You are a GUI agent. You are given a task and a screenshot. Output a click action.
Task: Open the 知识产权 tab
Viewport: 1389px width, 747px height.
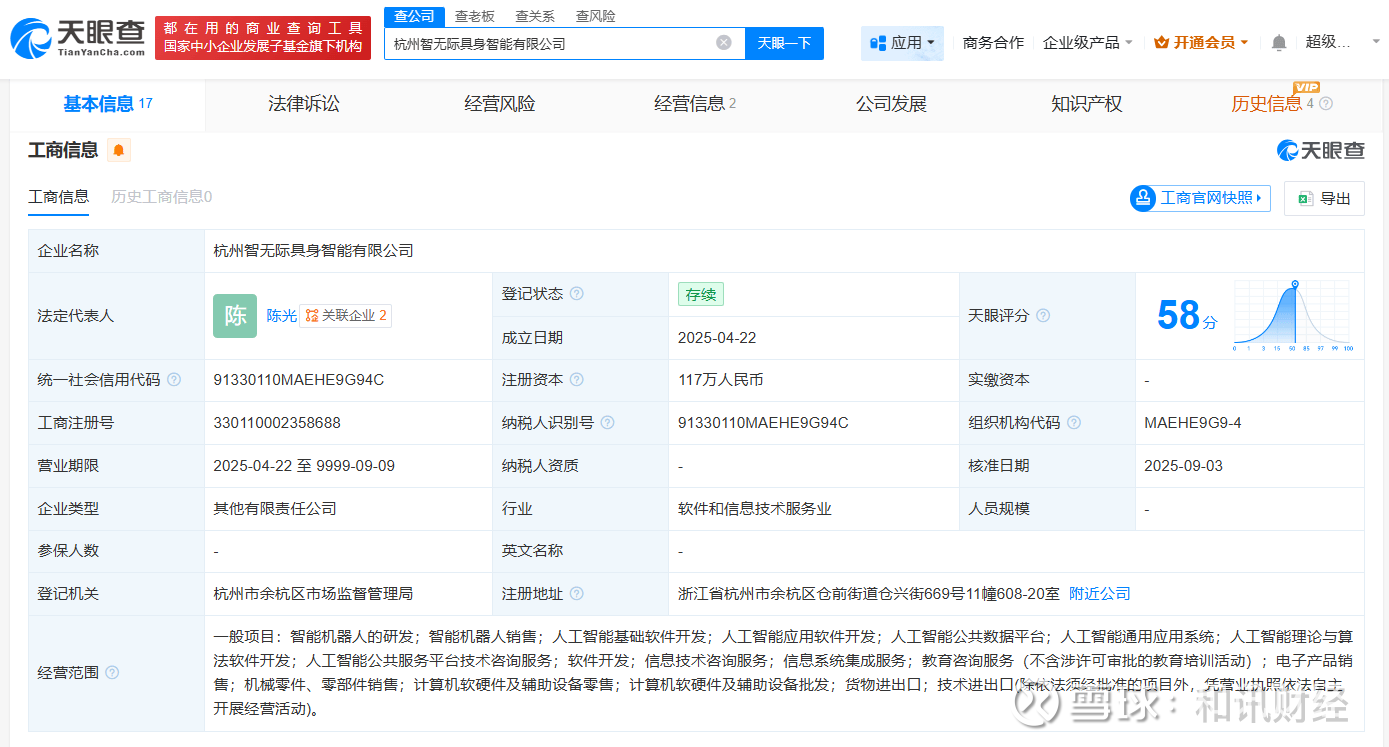point(1086,104)
